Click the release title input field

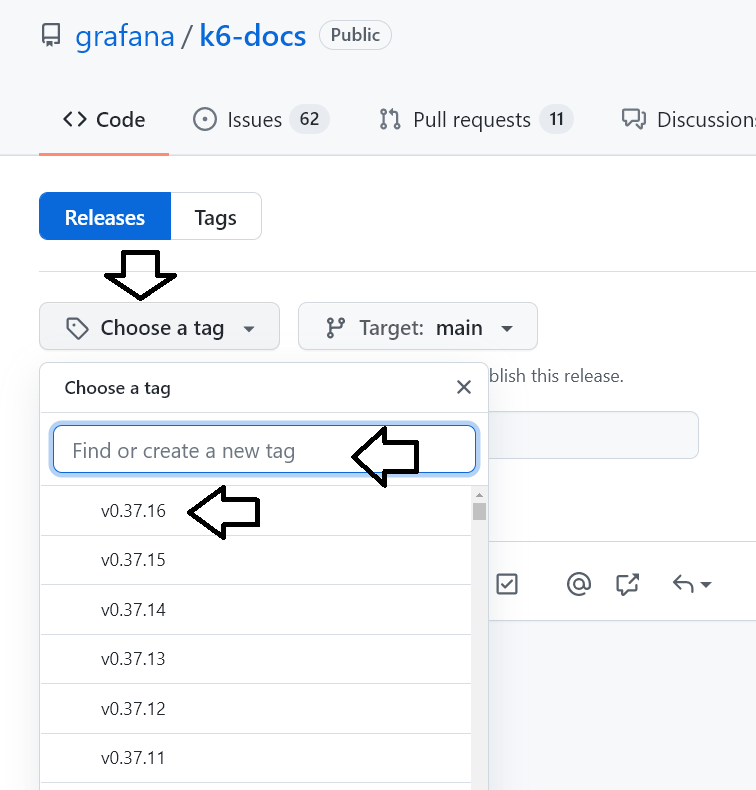click(593, 435)
